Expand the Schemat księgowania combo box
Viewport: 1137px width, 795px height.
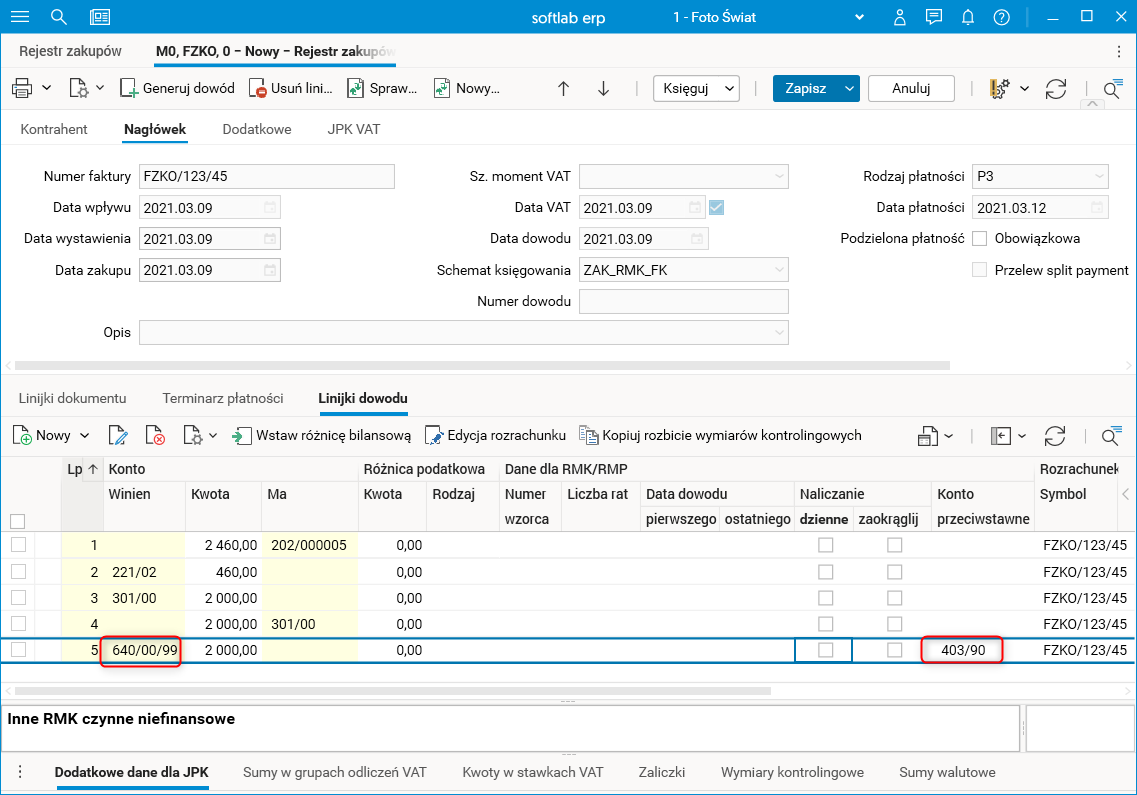pos(779,270)
